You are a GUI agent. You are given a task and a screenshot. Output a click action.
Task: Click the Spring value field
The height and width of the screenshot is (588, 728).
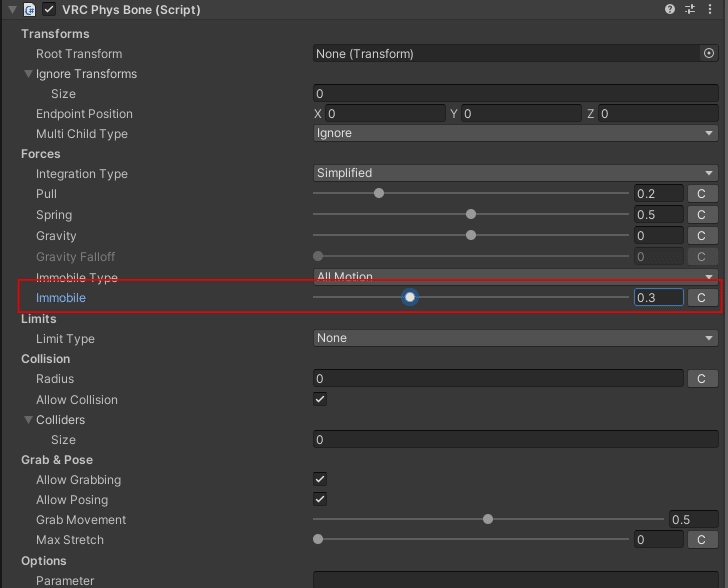pyautogui.click(x=658, y=215)
